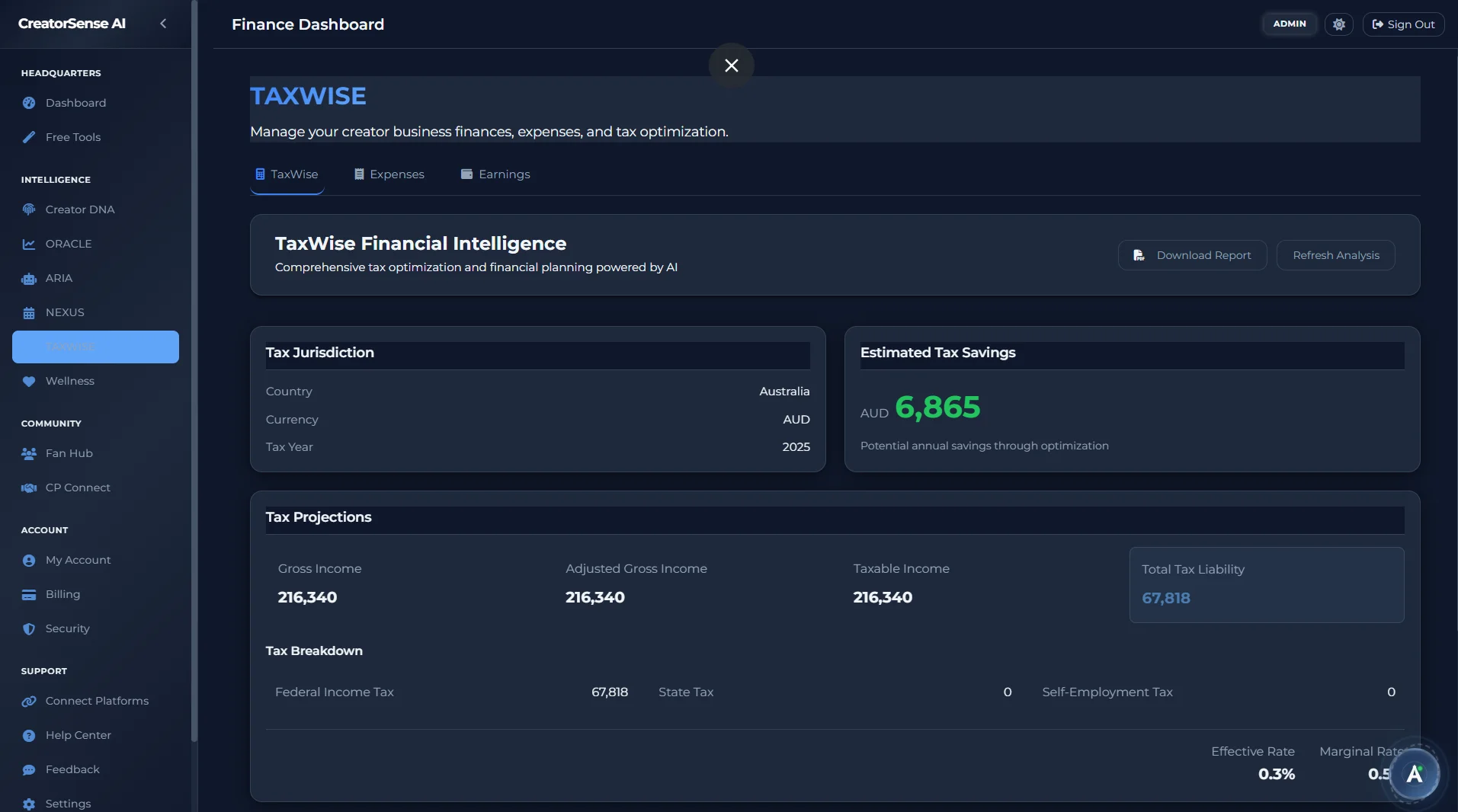1458x812 pixels.
Task: Click Refresh Analysis
Action: click(x=1336, y=254)
